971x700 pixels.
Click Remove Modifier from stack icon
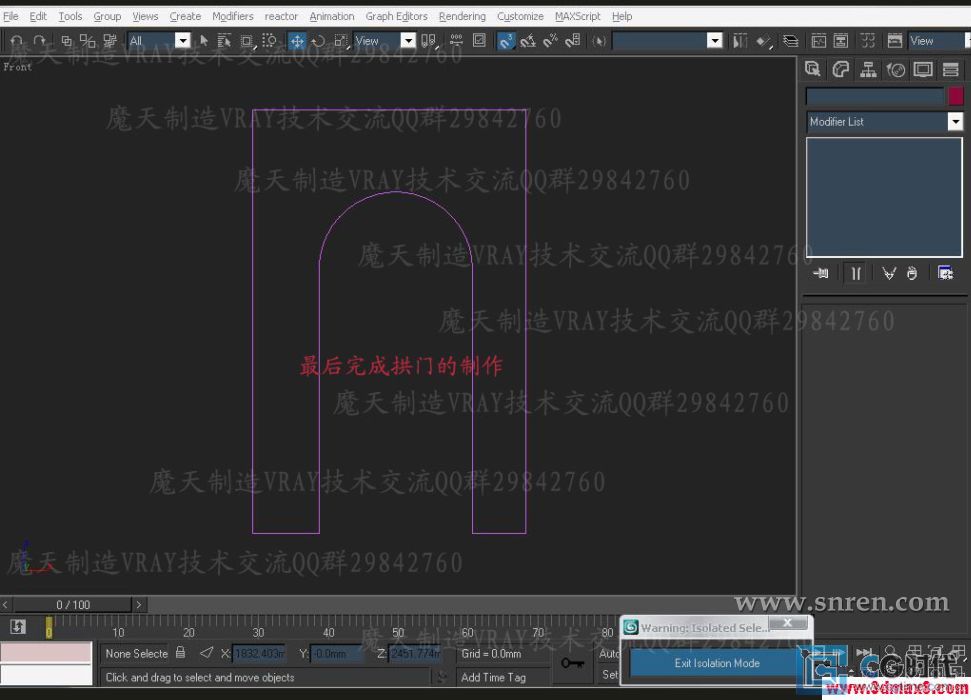912,273
